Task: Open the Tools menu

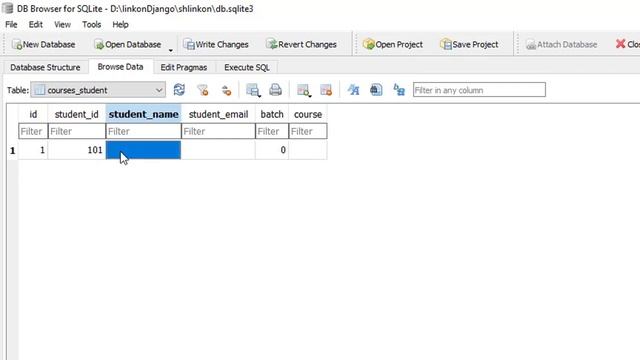Action: [x=91, y=24]
